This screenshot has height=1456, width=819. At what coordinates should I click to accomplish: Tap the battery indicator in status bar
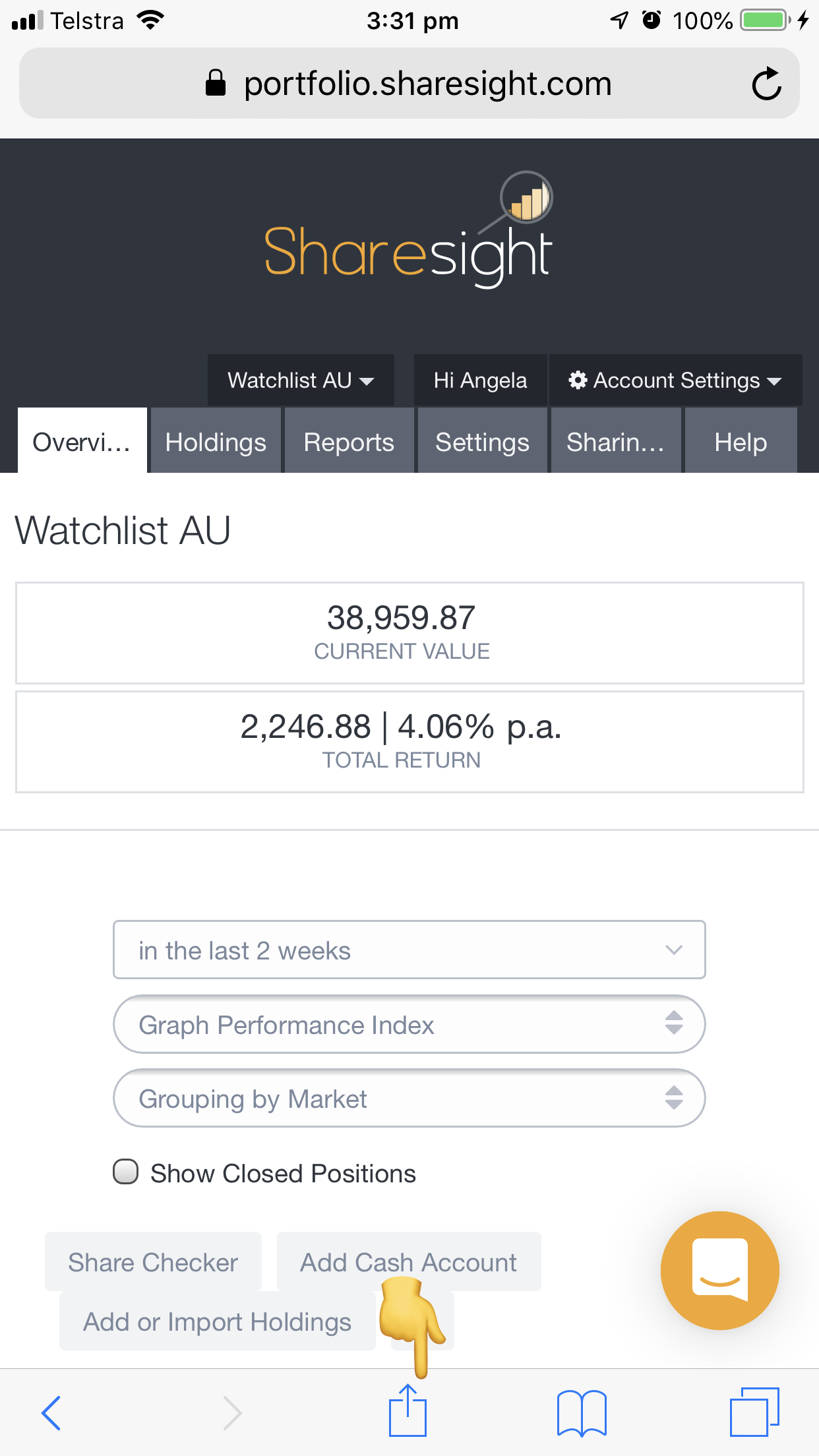[x=765, y=20]
